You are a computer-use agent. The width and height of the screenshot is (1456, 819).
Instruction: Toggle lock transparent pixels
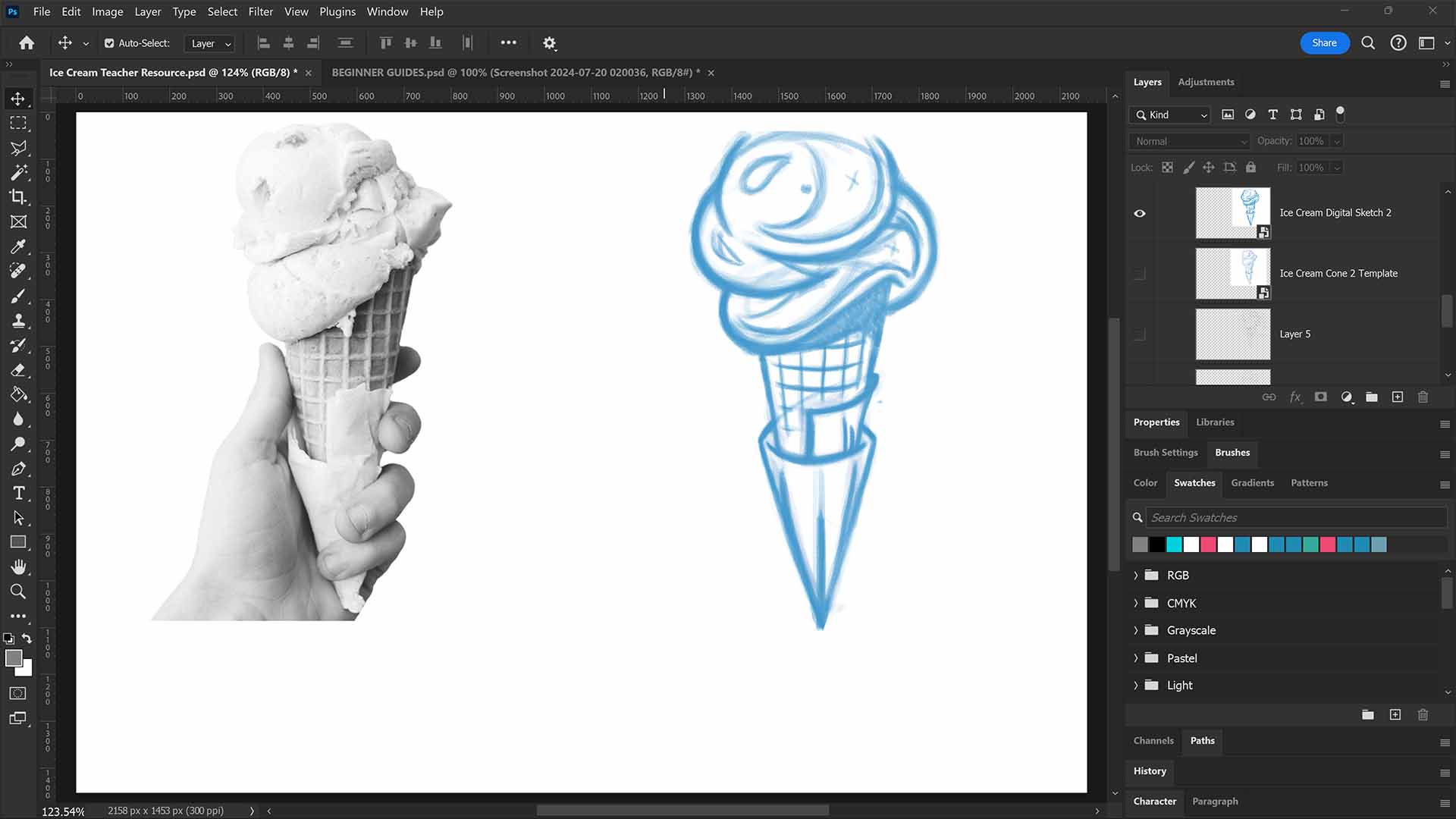(1168, 168)
